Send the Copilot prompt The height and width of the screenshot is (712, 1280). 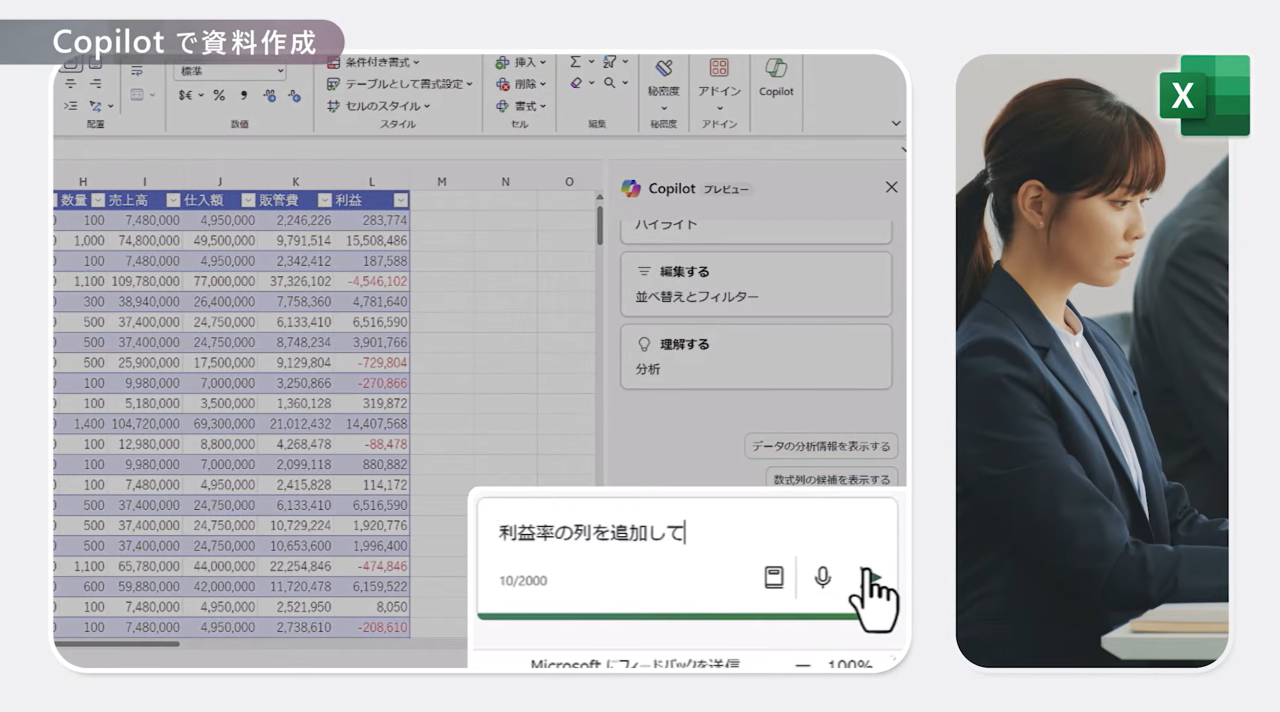click(871, 577)
